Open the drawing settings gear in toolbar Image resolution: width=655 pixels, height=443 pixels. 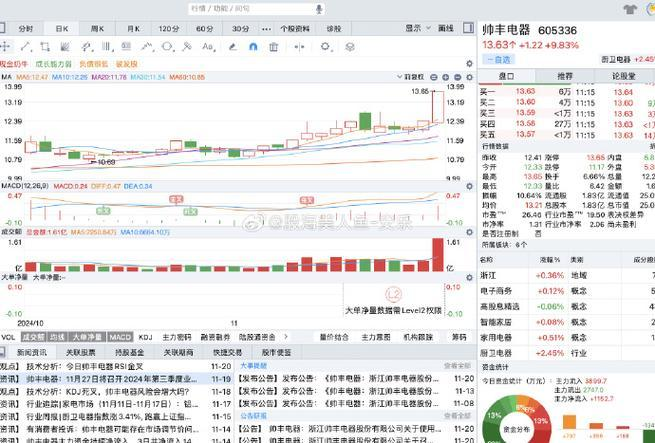coord(325,46)
